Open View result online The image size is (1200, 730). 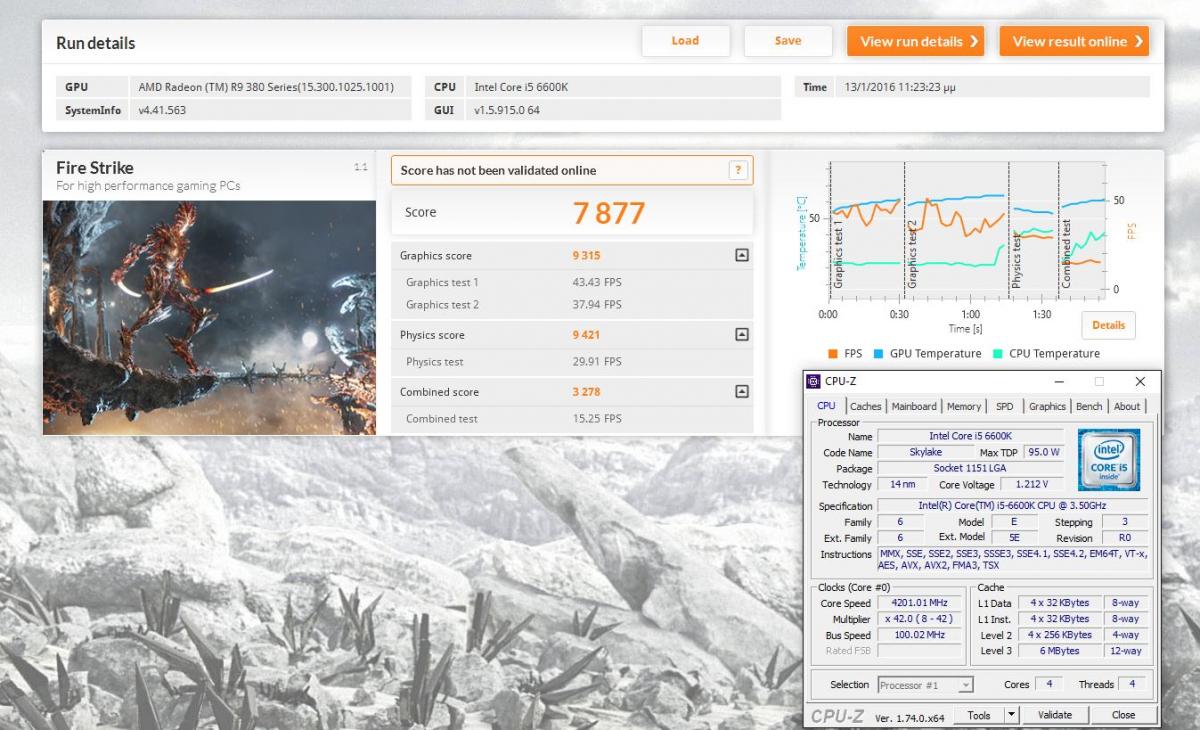(1074, 41)
